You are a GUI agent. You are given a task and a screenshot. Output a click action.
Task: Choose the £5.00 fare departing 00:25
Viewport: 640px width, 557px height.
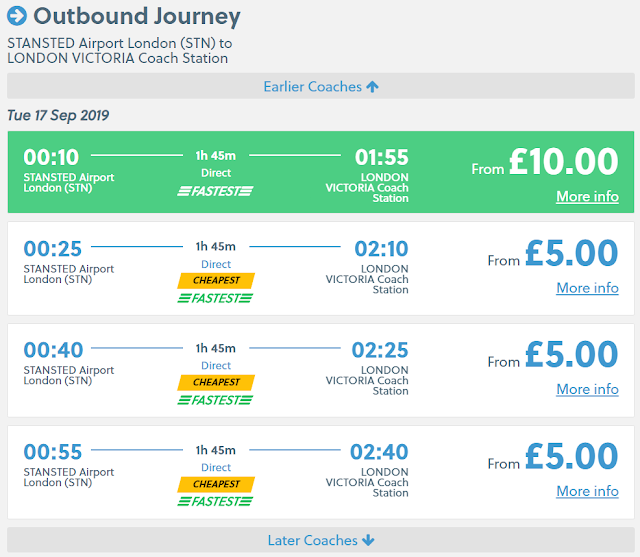click(x=571, y=255)
